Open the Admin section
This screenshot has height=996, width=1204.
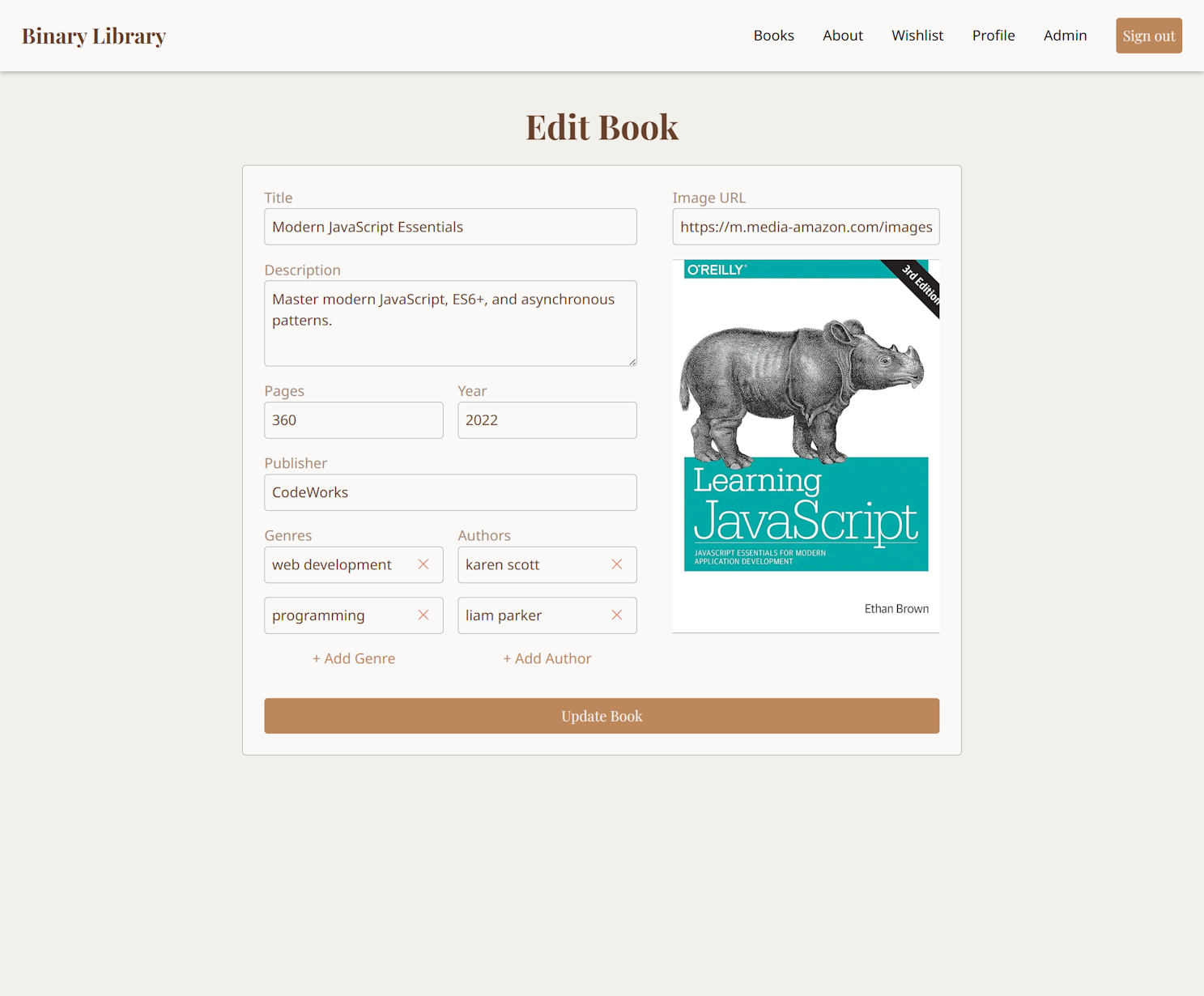[x=1065, y=36]
